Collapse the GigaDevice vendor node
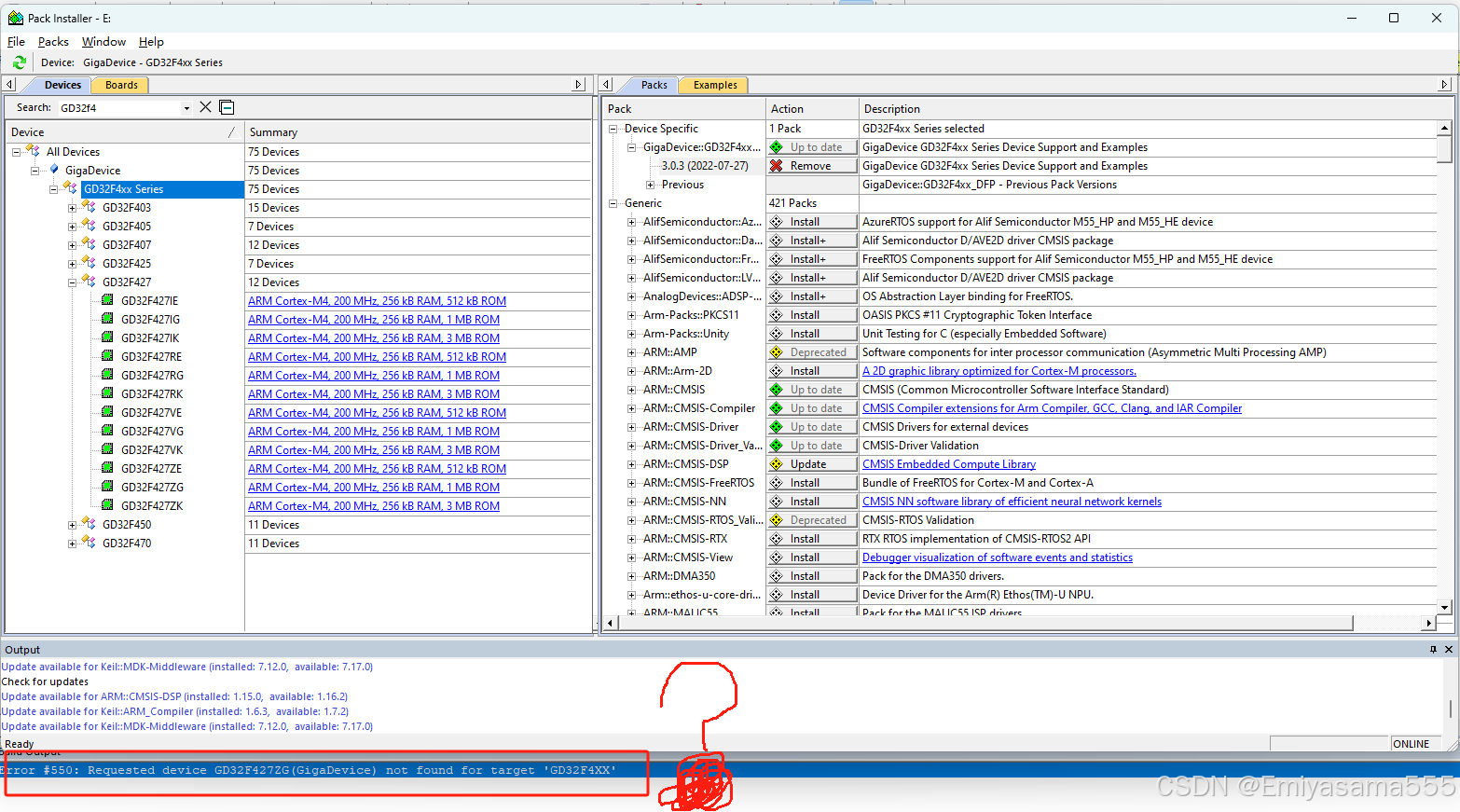The width and height of the screenshot is (1460, 812). [34, 171]
